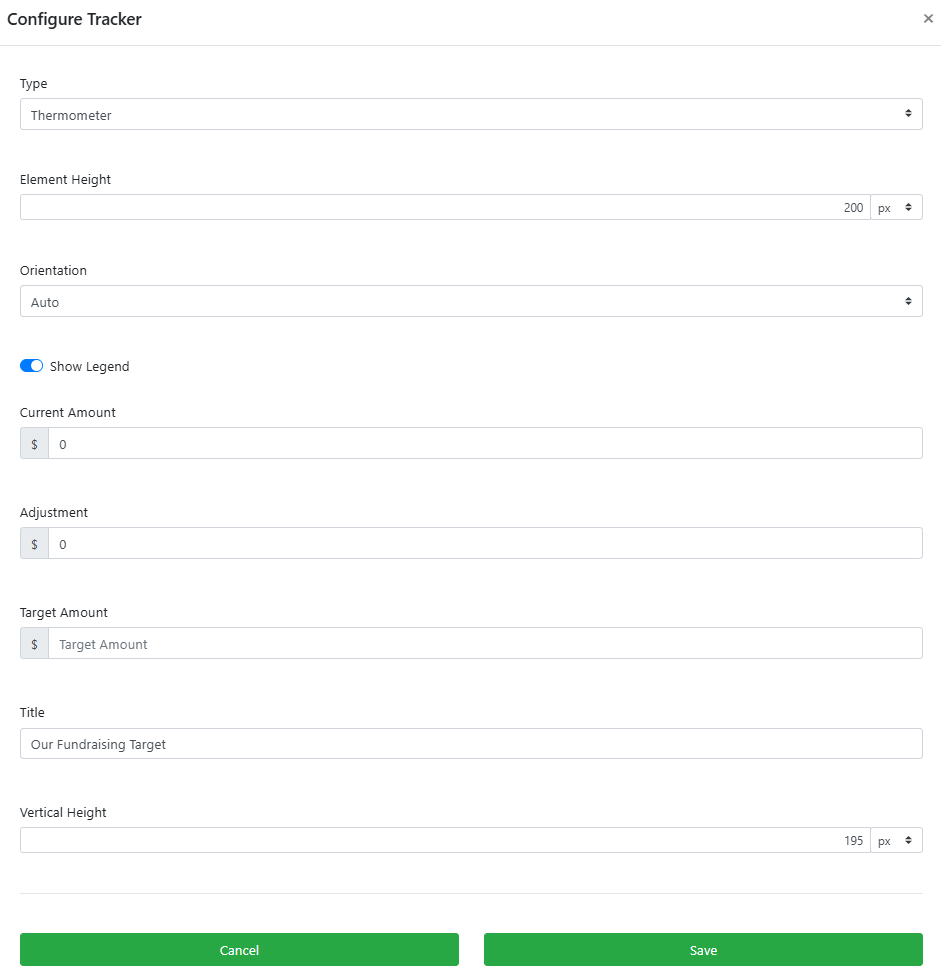Click the dollar icon beside Adjustment

coord(34,543)
